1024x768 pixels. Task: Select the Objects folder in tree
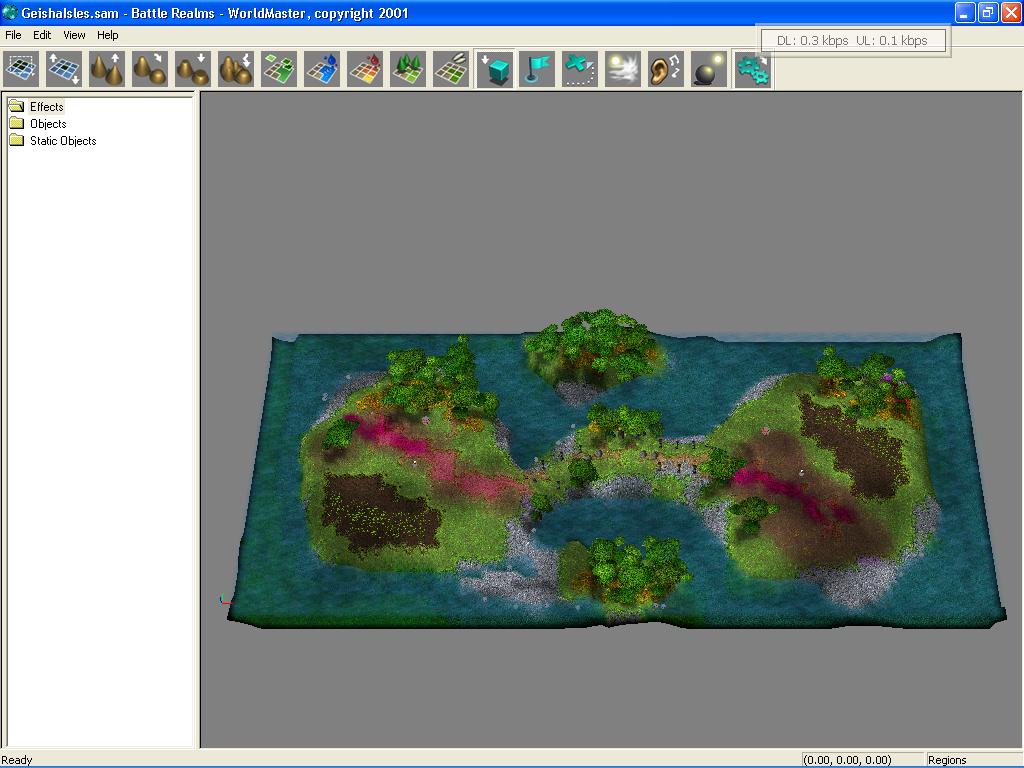click(48, 123)
